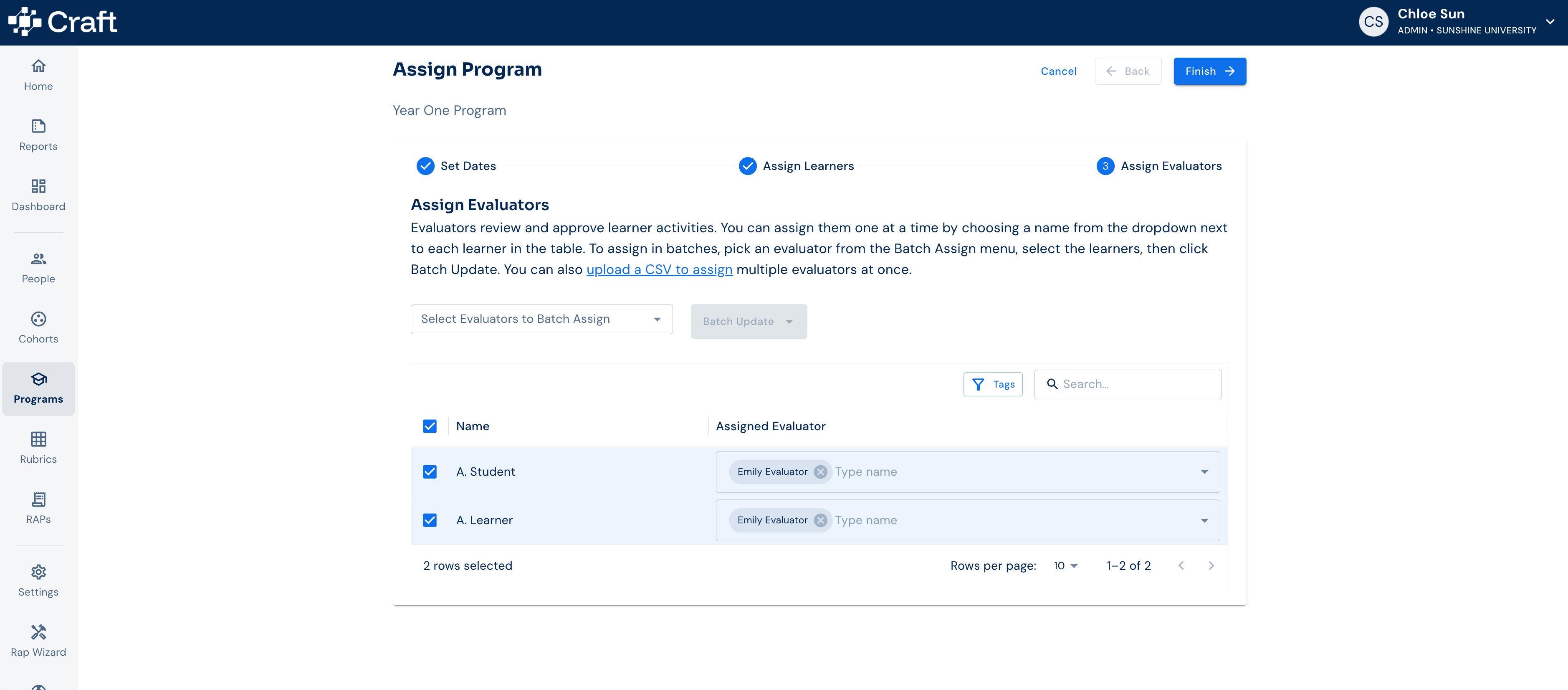The height and width of the screenshot is (690, 1568).
Task: Open the upload a CSV to assign link
Action: coord(659,270)
